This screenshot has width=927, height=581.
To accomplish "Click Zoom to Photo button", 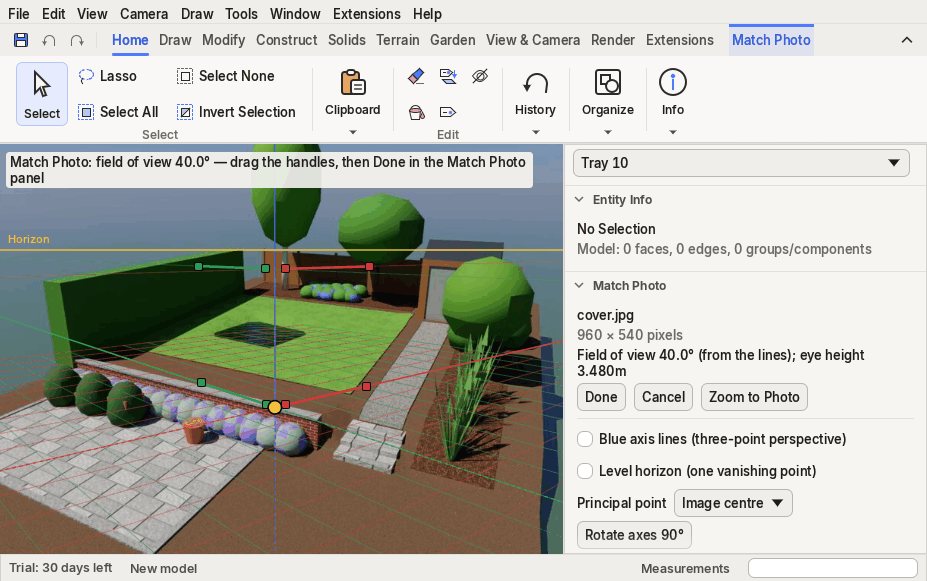I will 754,397.
